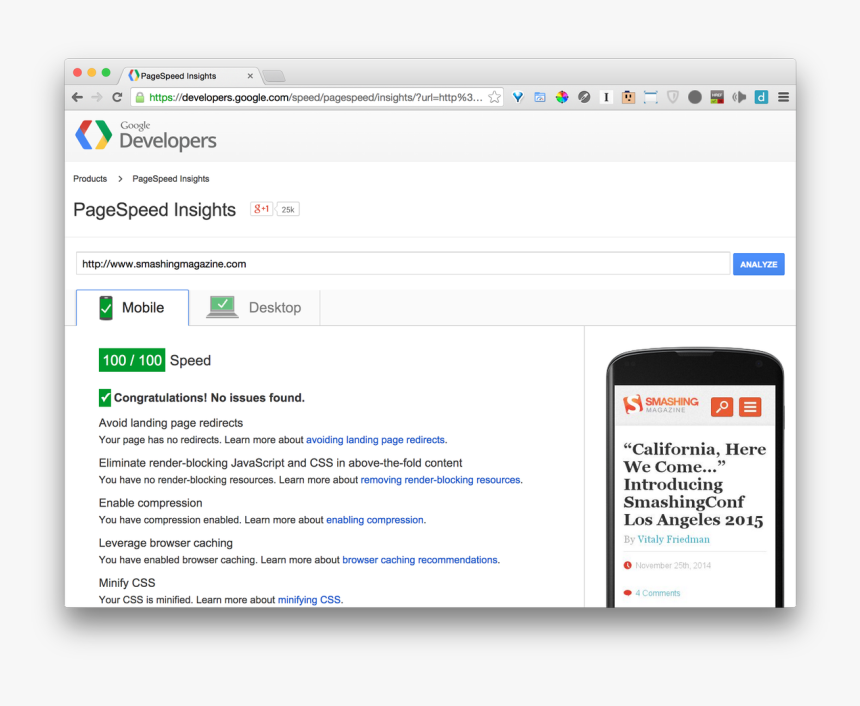Image resolution: width=860 pixels, height=706 pixels.
Task: Close the PageSpeed Insights browser tab
Action: (250, 76)
